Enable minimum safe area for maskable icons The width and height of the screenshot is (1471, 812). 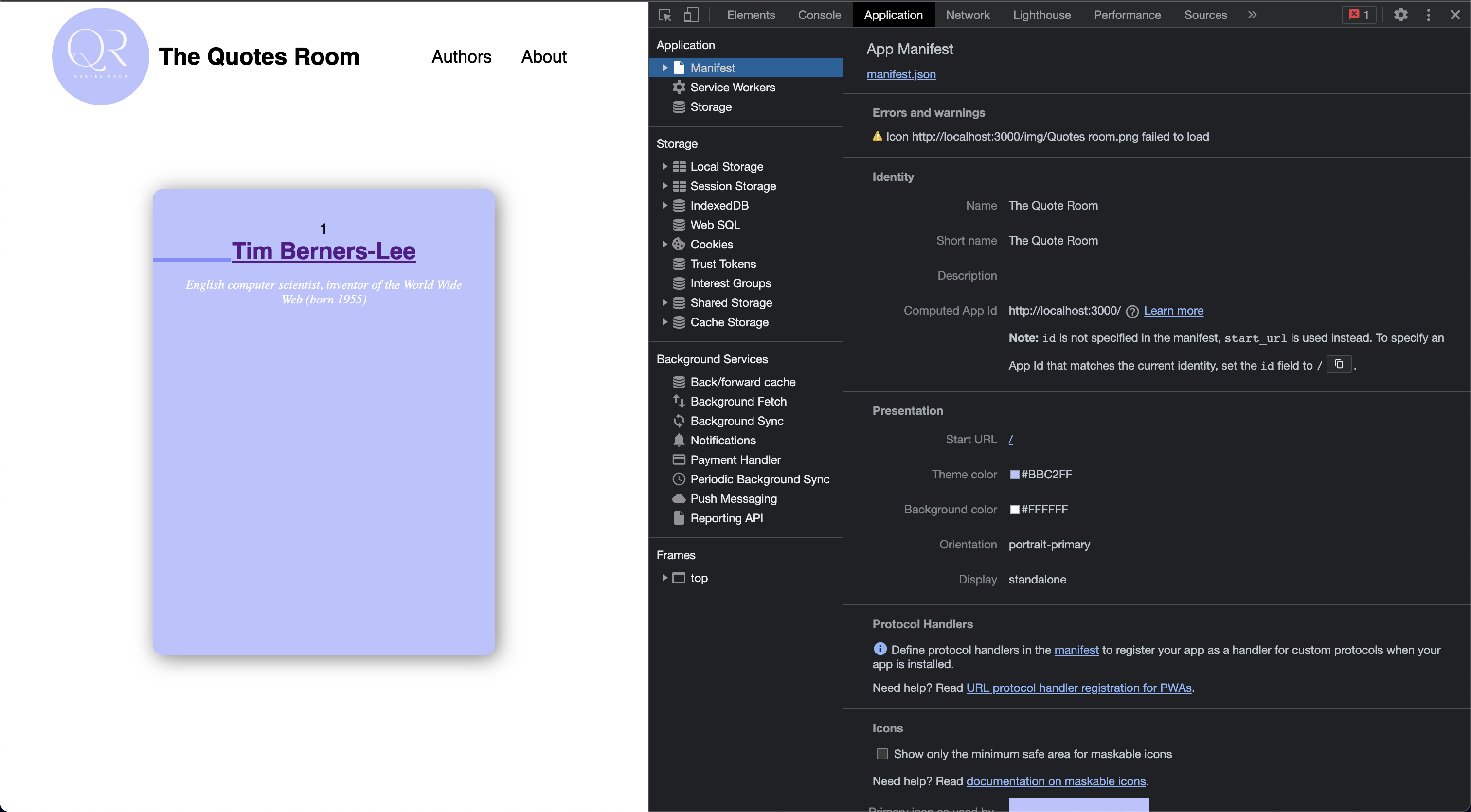(882, 754)
